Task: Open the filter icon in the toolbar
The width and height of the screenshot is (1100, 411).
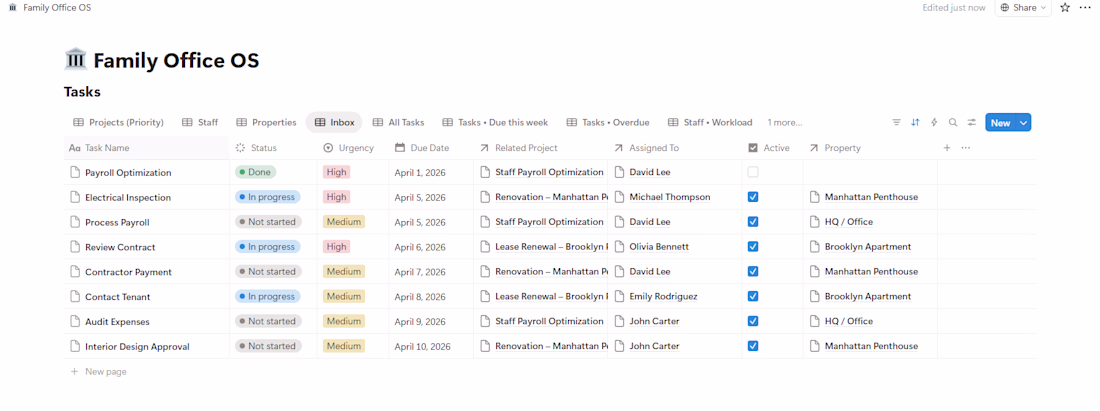Action: [x=896, y=122]
